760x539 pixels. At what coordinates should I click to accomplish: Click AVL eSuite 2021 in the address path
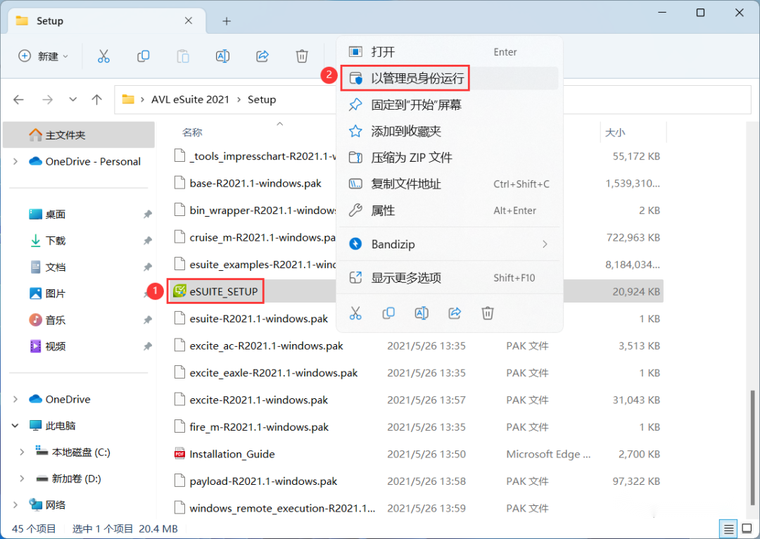tap(190, 99)
